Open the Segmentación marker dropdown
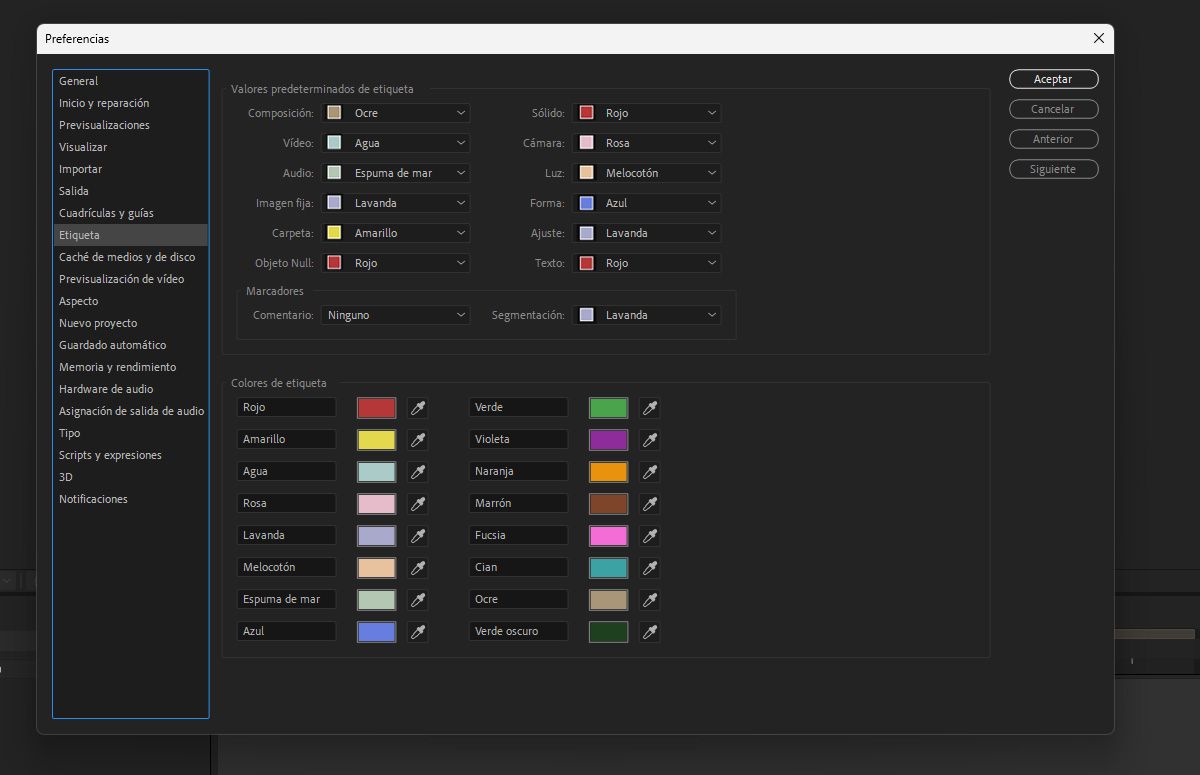The height and width of the screenshot is (775, 1200). pos(647,315)
